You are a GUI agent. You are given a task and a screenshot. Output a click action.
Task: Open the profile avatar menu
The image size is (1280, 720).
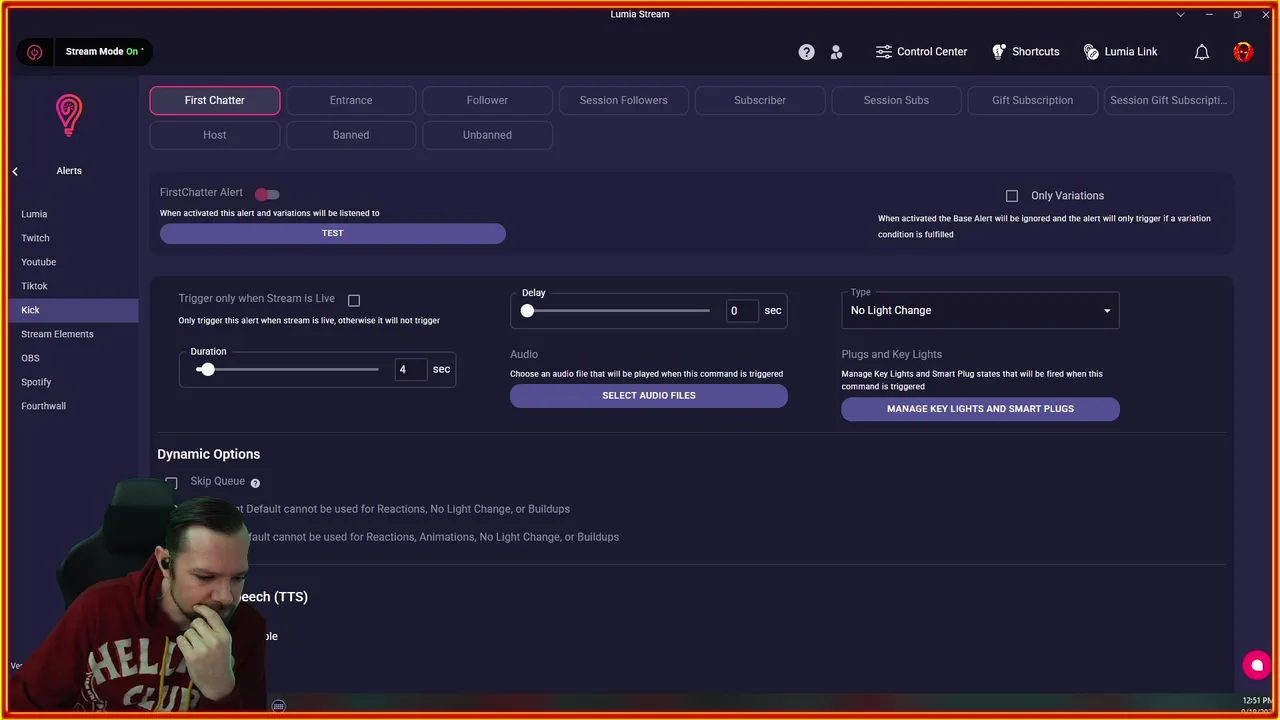coord(1243,52)
